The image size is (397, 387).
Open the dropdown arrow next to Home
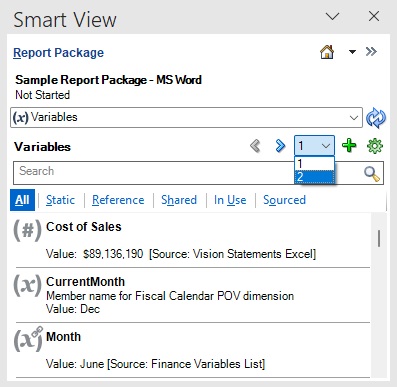(352, 52)
